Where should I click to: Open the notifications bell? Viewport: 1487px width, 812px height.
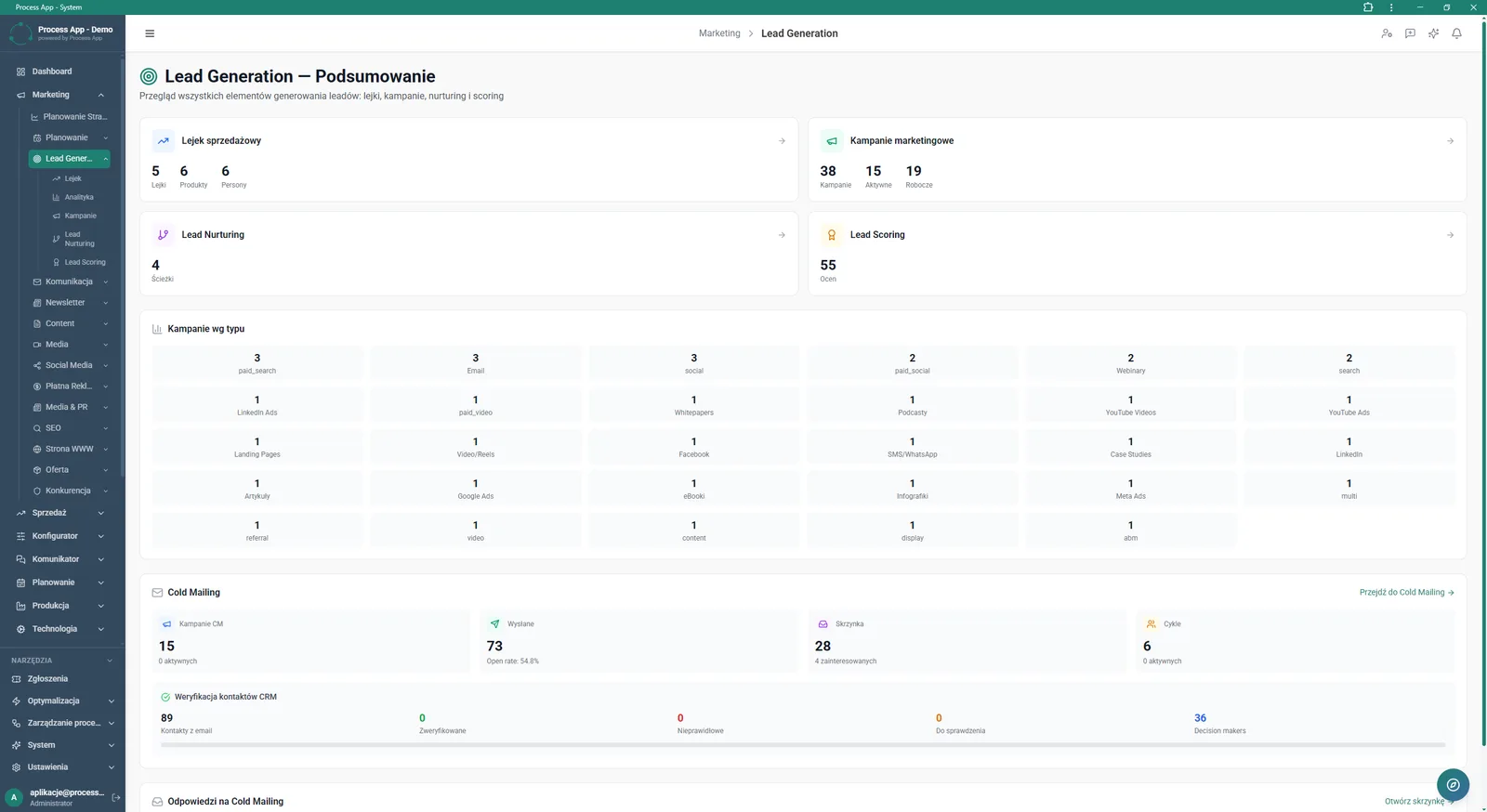tap(1456, 33)
